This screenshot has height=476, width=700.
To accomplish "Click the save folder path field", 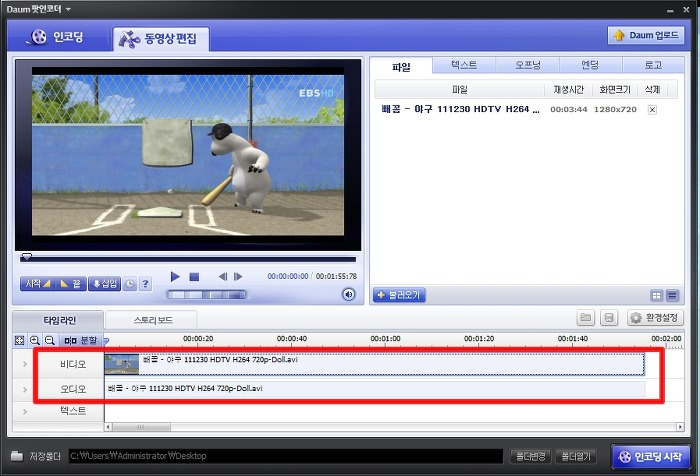I will click(x=286, y=456).
